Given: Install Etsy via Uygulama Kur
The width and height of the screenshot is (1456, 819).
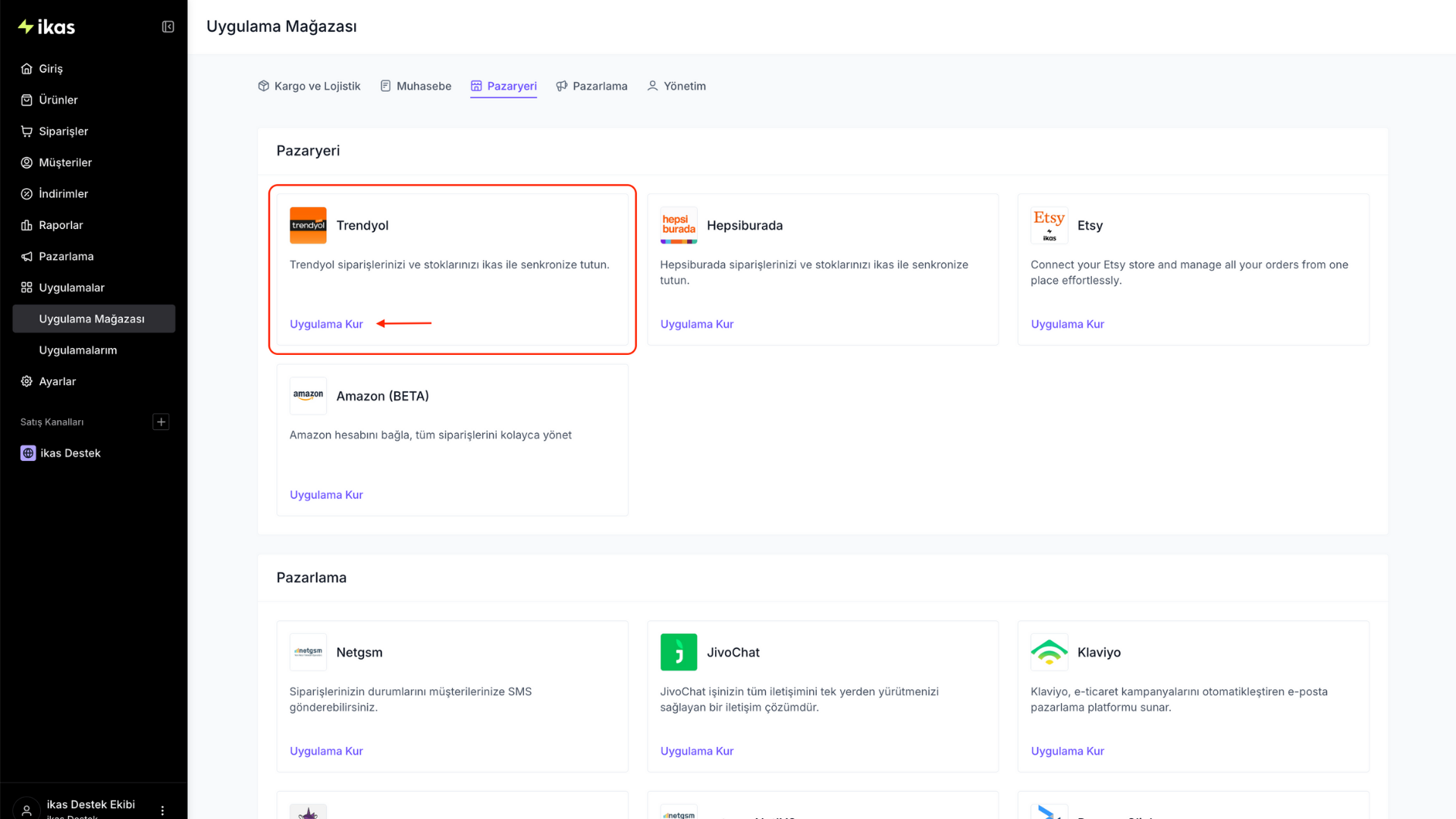Looking at the screenshot, I should 1068,324.
